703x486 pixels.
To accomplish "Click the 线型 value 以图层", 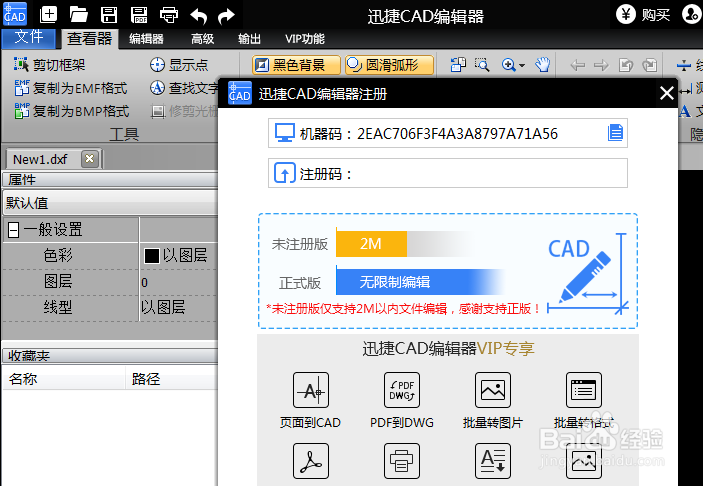I will [x=163, y=308].
